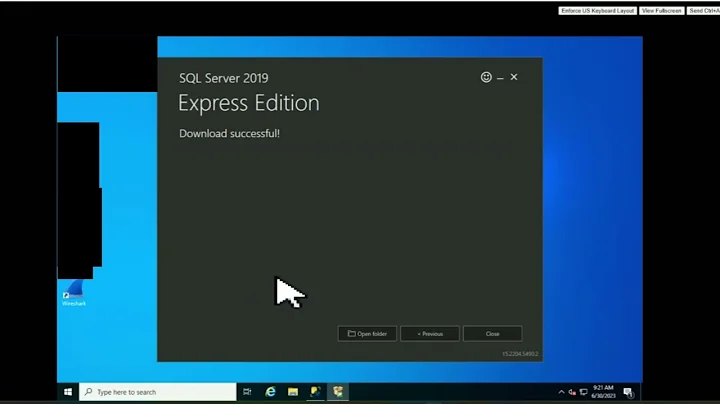Close installer with the X icon

[514, 77]
